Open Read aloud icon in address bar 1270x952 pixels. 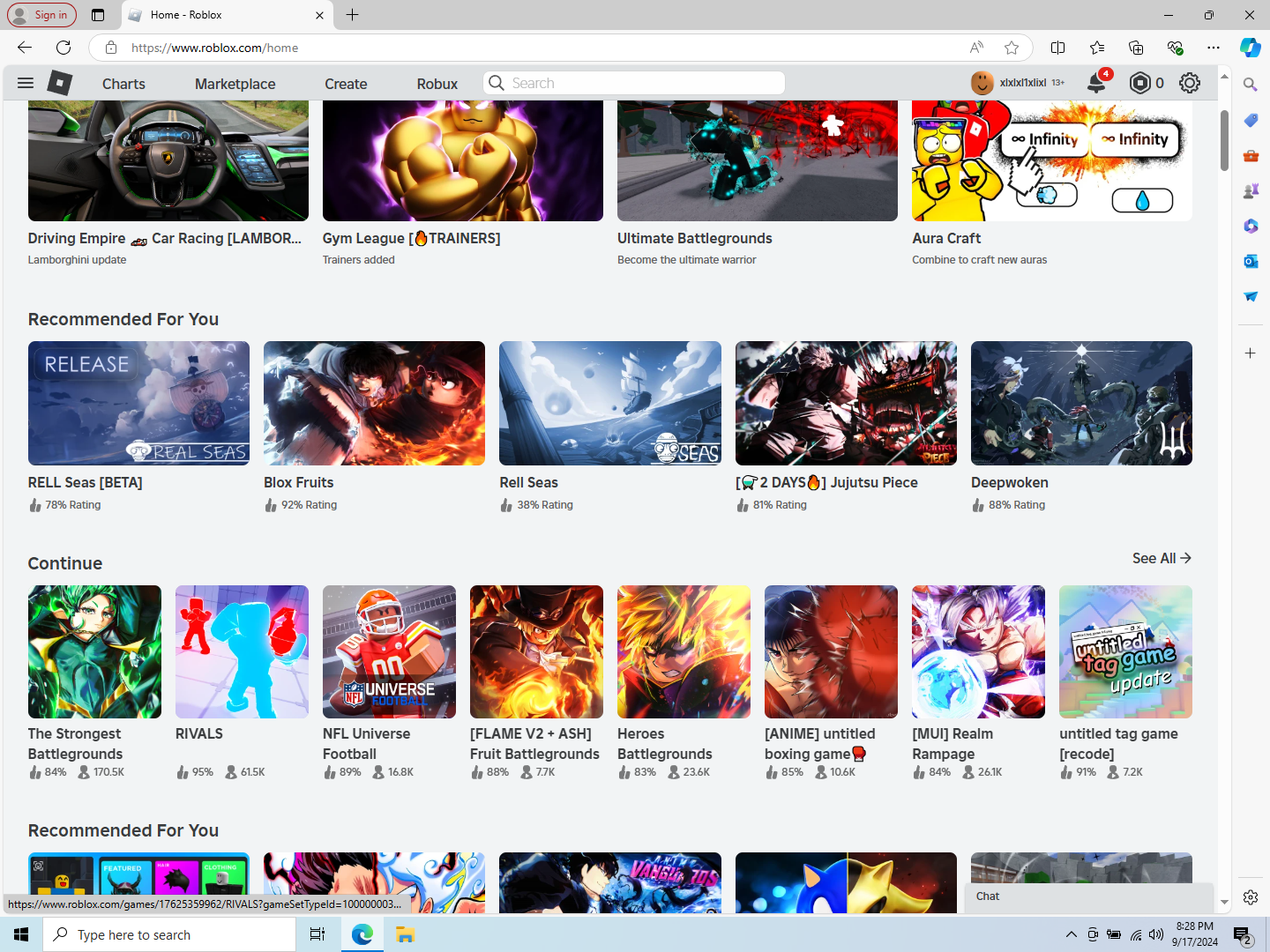point(976,48)
